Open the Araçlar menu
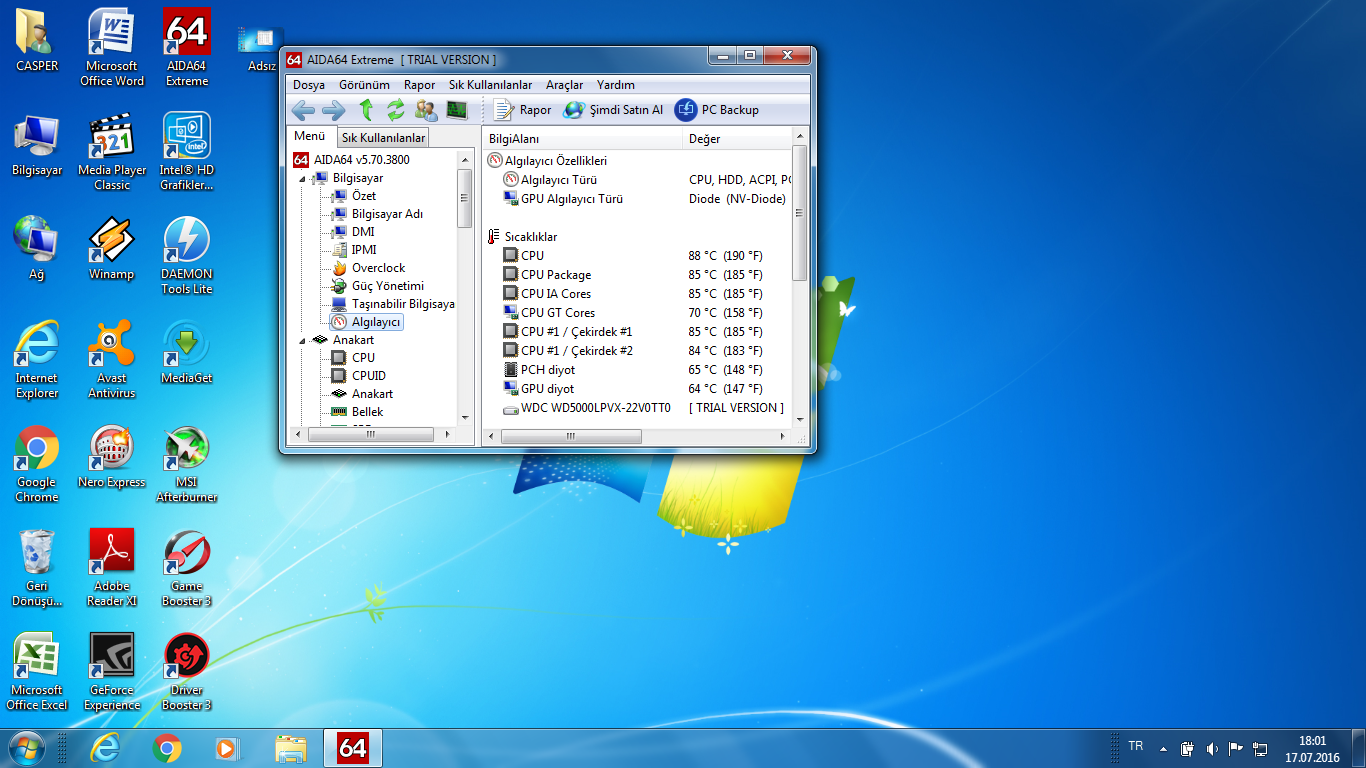 [x=564, y=85]
